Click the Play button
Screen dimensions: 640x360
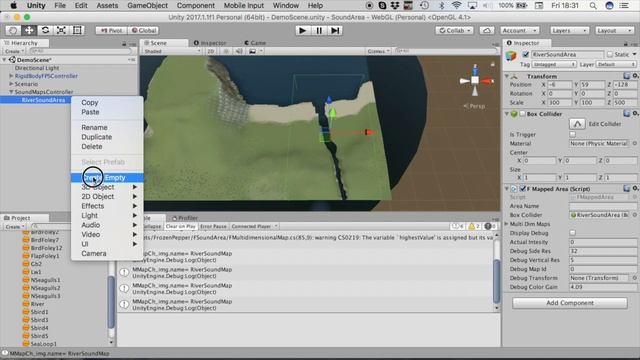302,31
